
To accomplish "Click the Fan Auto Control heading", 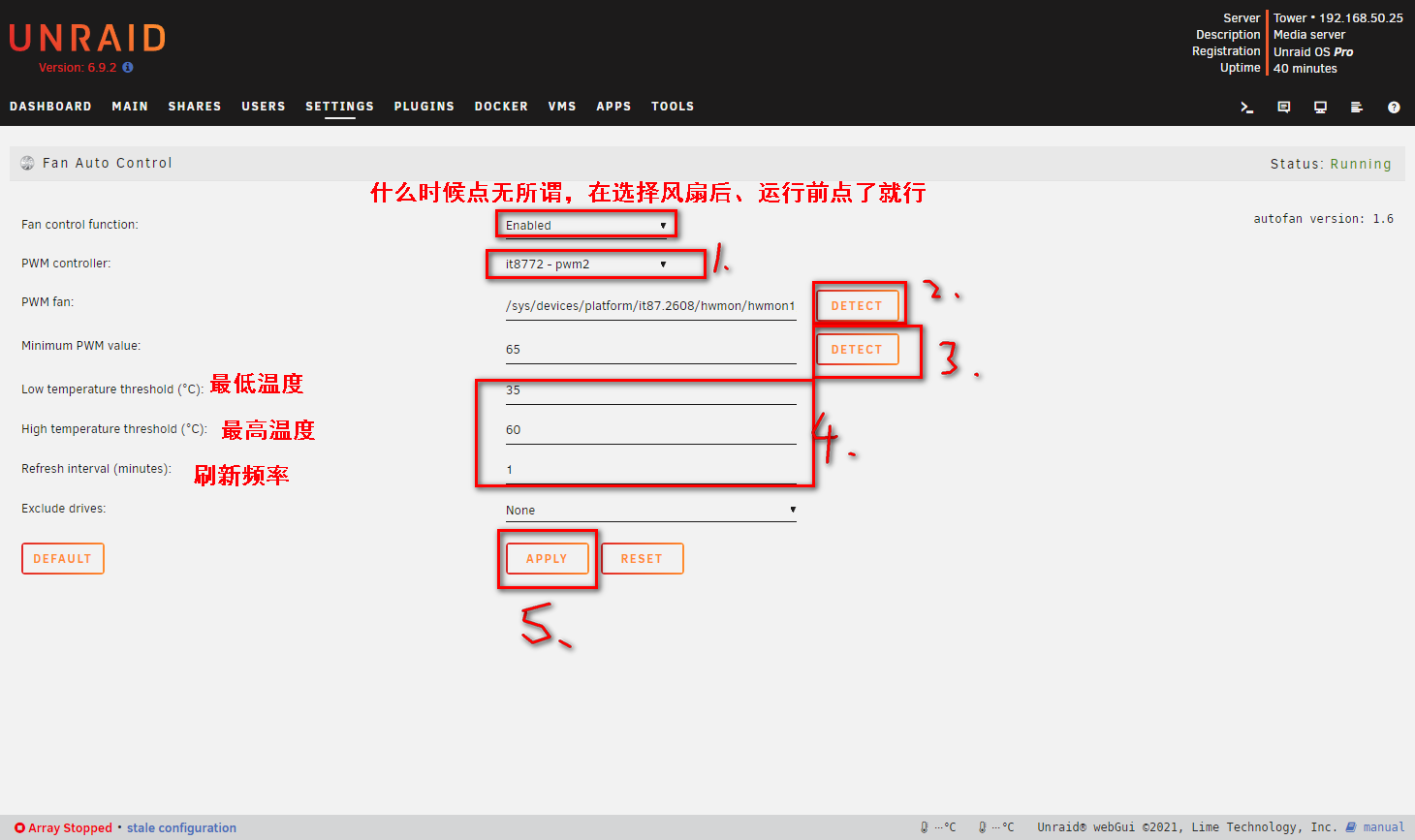I will (x=108, y=163).
